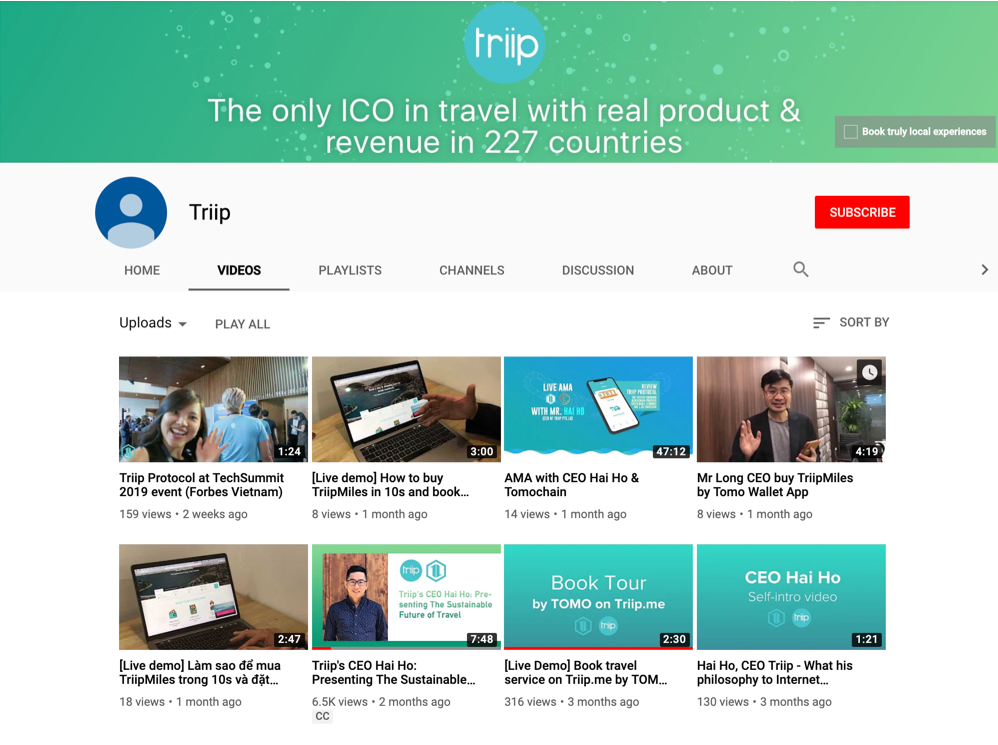Click '130 views • 3 months ago' text
The height and width of the screenshot is (745, 998).
tap(764, 702)
